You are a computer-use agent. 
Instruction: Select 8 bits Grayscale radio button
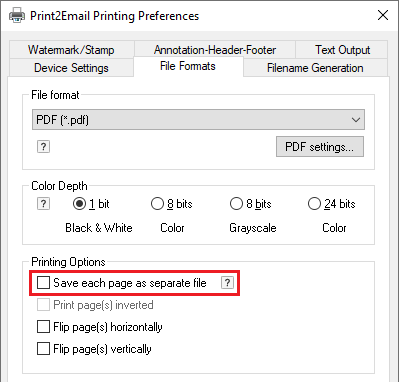(236, 204)
